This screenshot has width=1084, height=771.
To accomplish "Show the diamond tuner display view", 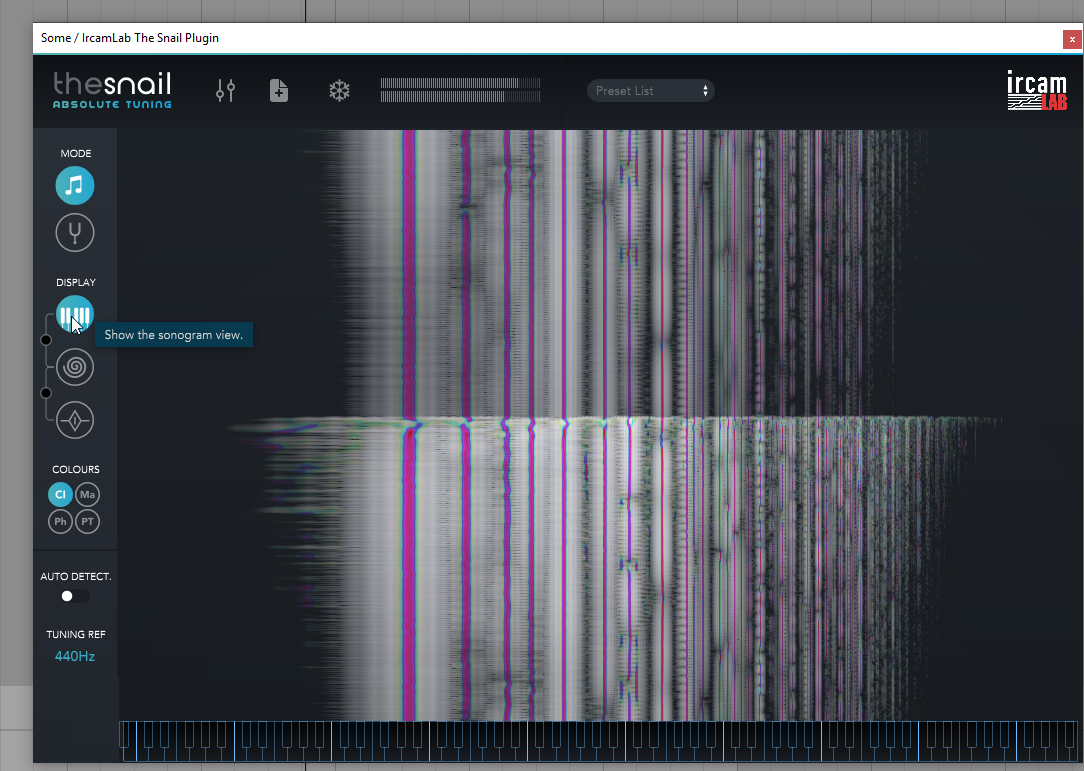I will tap(75, 421).
